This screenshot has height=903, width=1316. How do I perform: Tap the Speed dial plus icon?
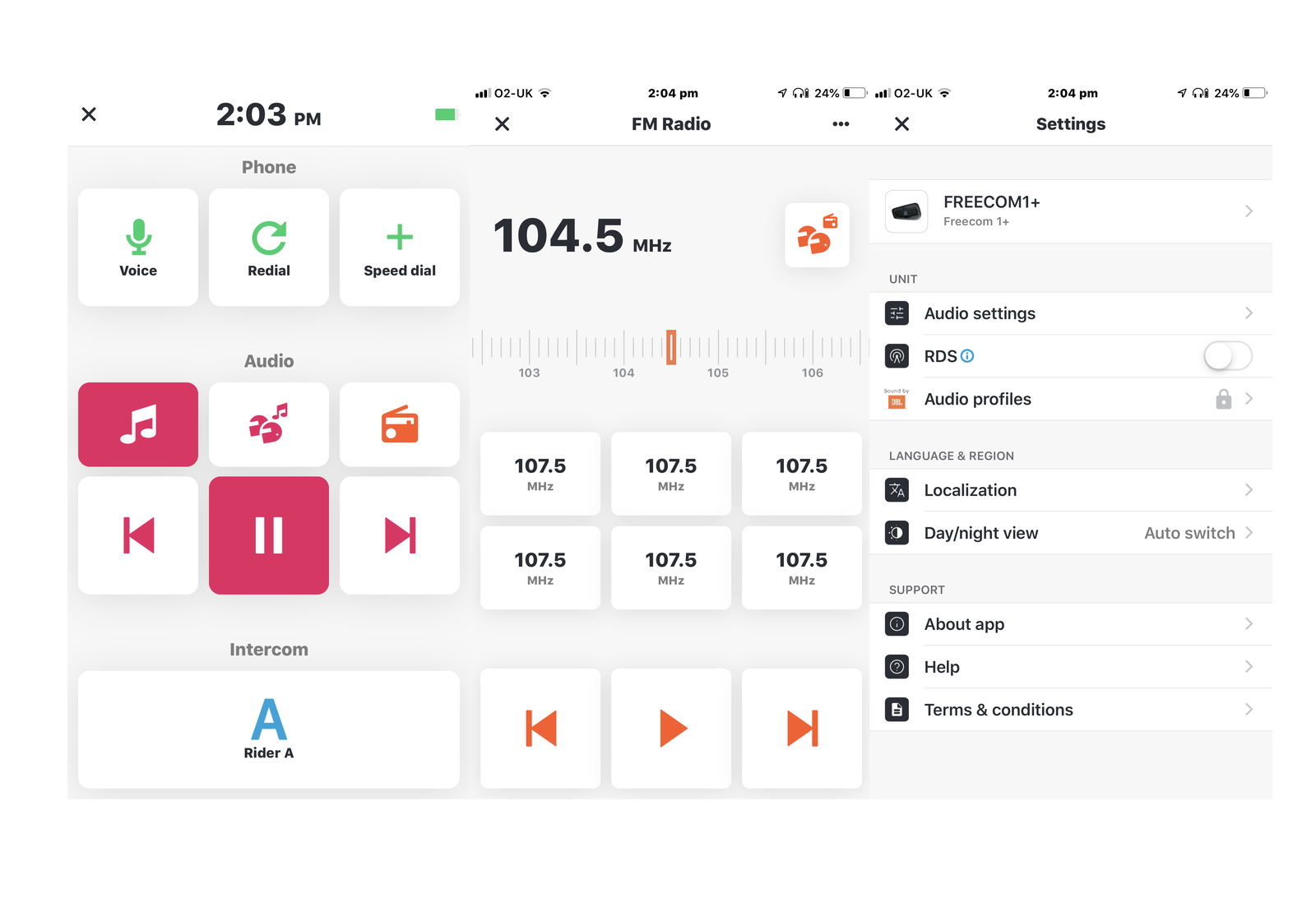coord(400,237)
